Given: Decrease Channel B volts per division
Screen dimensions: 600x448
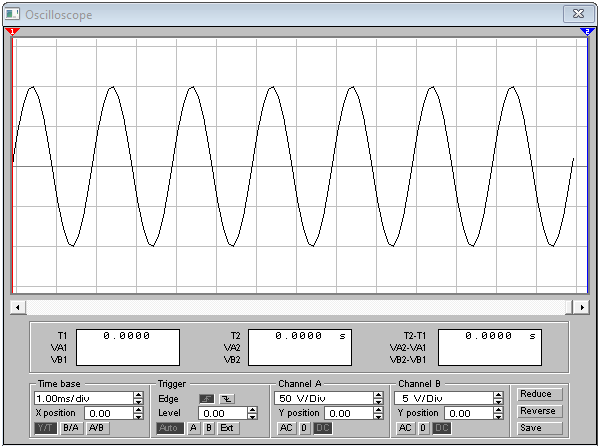Looking at the screenshot, I should point(498,401).
